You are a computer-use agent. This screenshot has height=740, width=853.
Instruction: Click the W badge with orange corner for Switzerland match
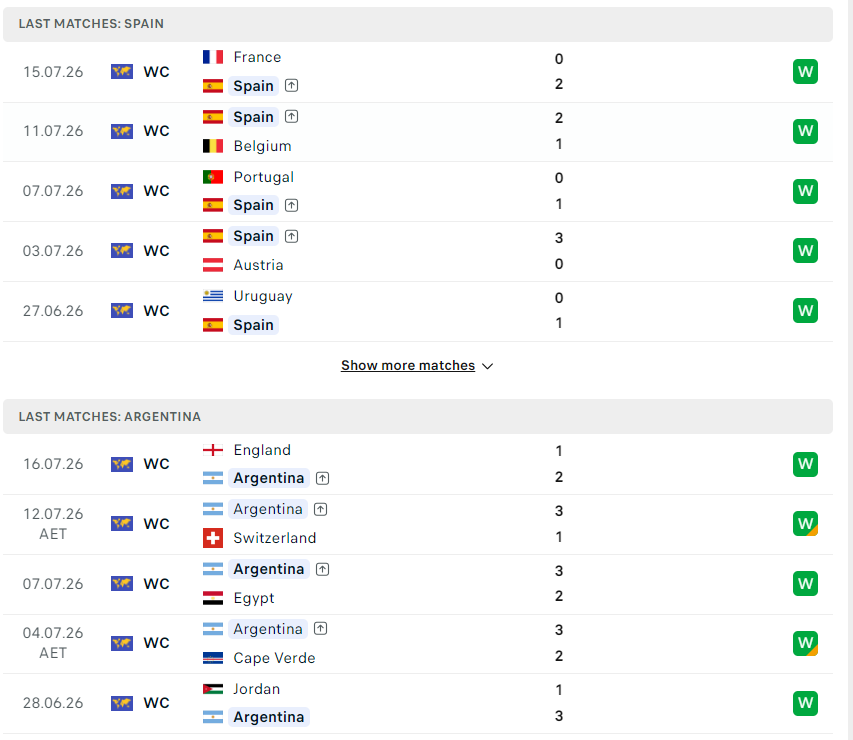coord(805,523)
